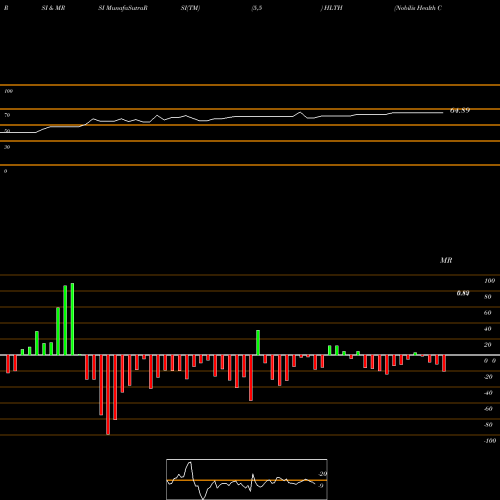500x500 pixels.
Task: Click the '-40' label on MR axis
Action: tap(488, 393)
